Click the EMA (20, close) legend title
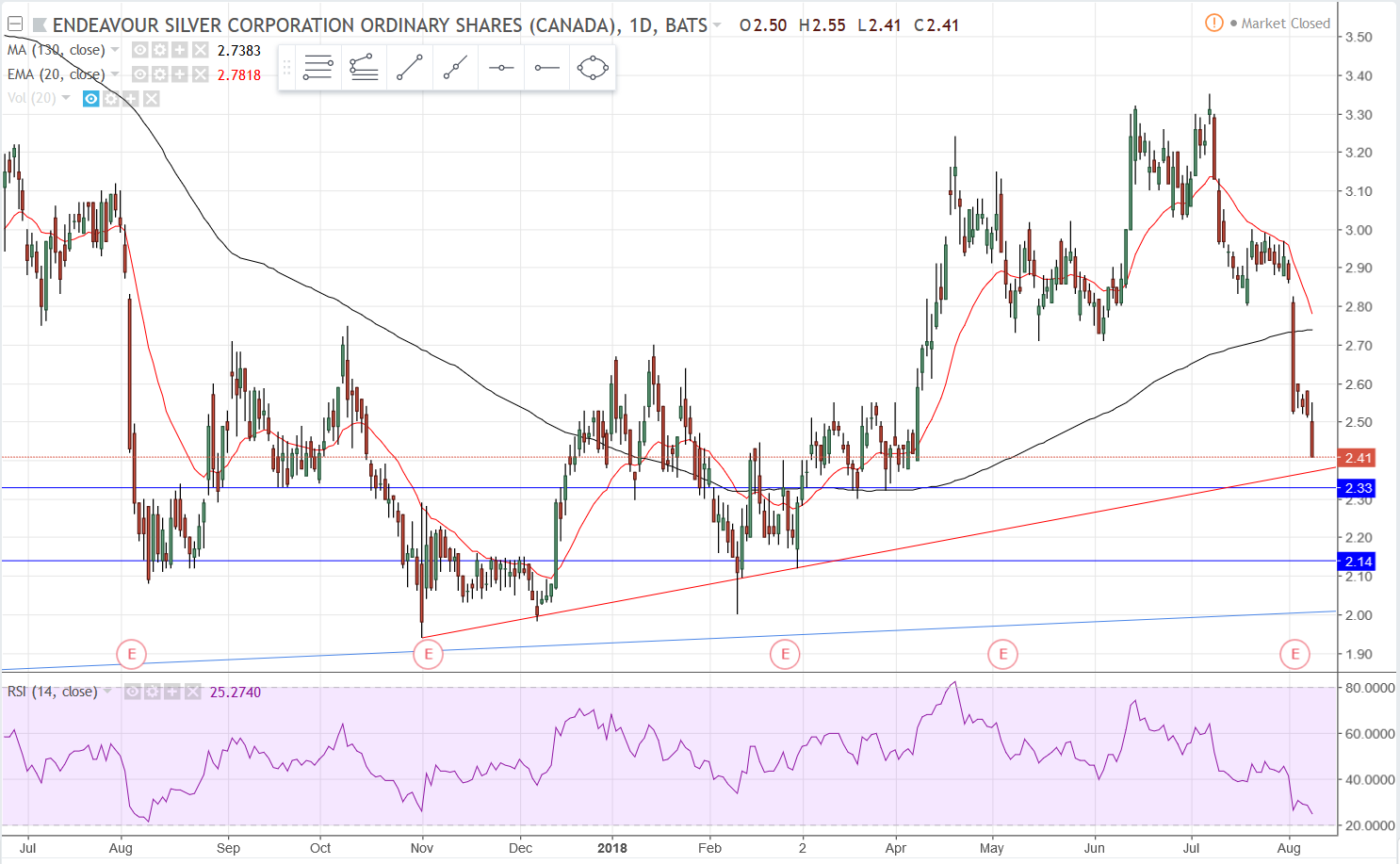Image resolution: width=1400 pixels, height=864 pixels. click(56, 74)
